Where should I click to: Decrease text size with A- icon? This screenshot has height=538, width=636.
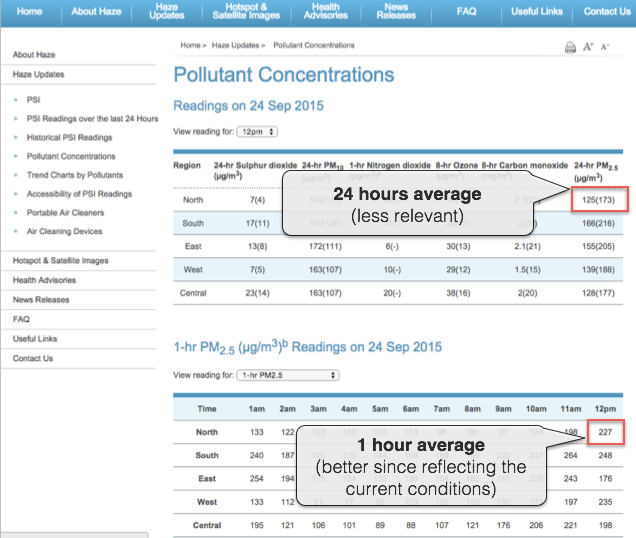click(x=605, y=47)
